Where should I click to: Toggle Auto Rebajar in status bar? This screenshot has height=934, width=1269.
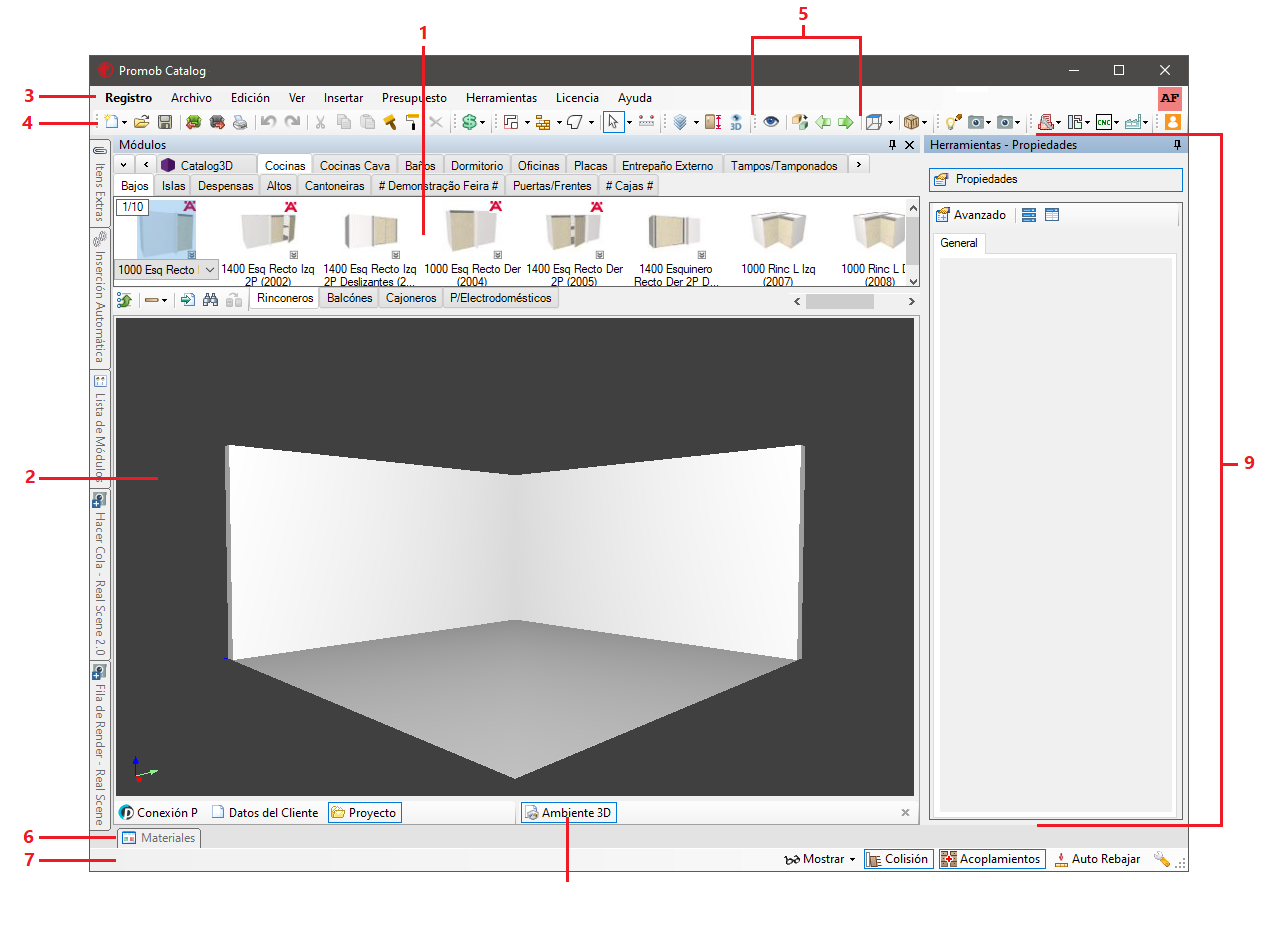point(1097,859)
